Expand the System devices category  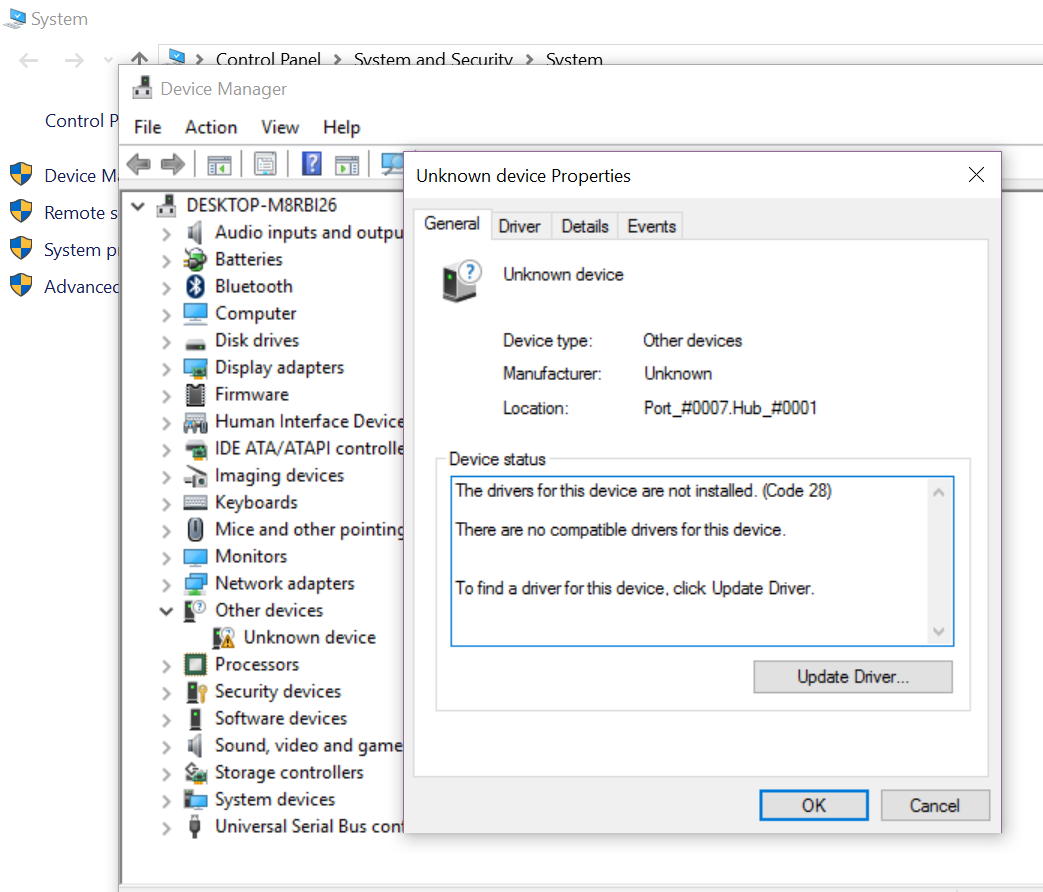pos(166,800)
